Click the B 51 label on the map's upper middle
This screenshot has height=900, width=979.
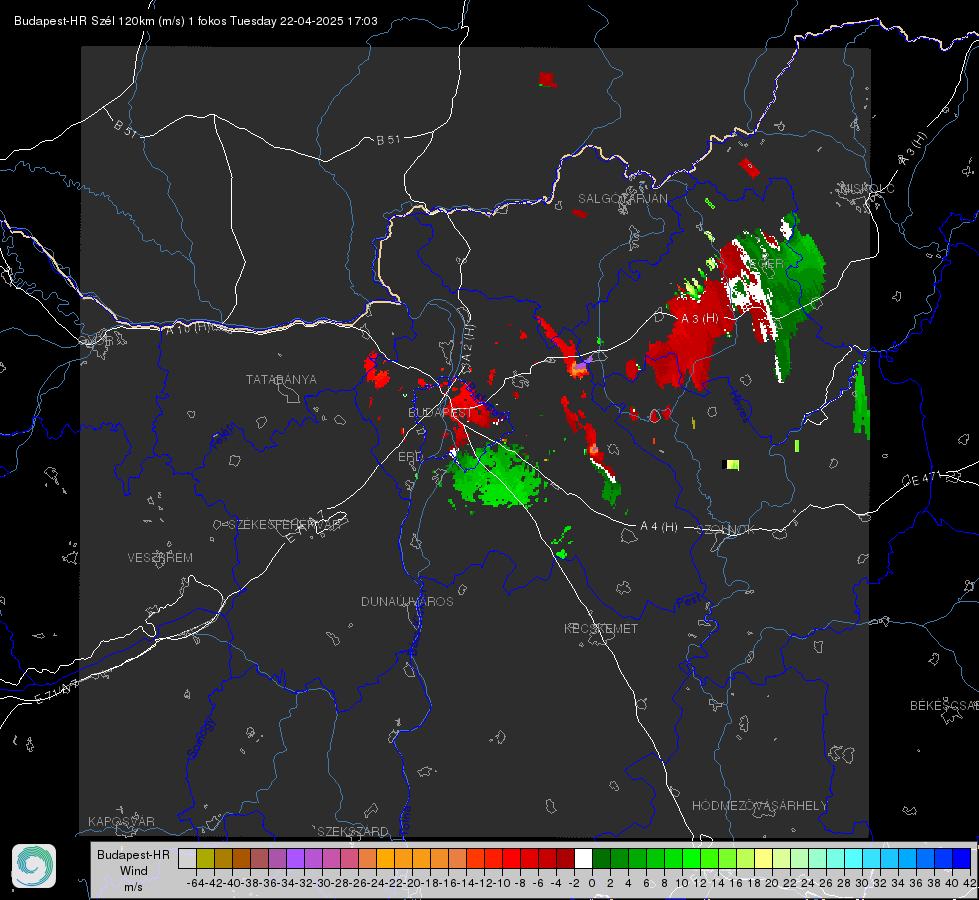pyautogui.click(x=388, y=140)
